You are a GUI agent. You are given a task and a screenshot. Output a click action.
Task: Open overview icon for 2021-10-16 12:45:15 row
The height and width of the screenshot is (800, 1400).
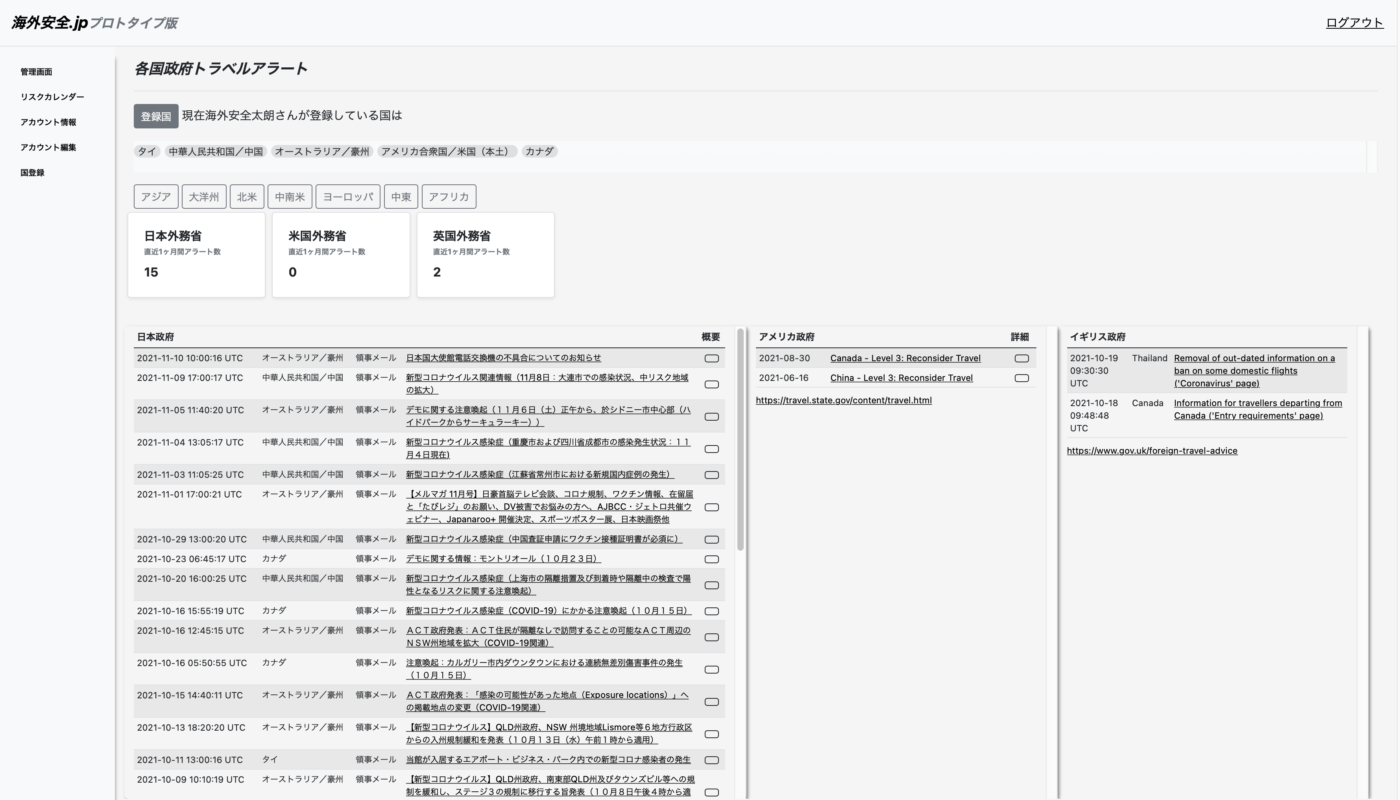pos(711,637)
